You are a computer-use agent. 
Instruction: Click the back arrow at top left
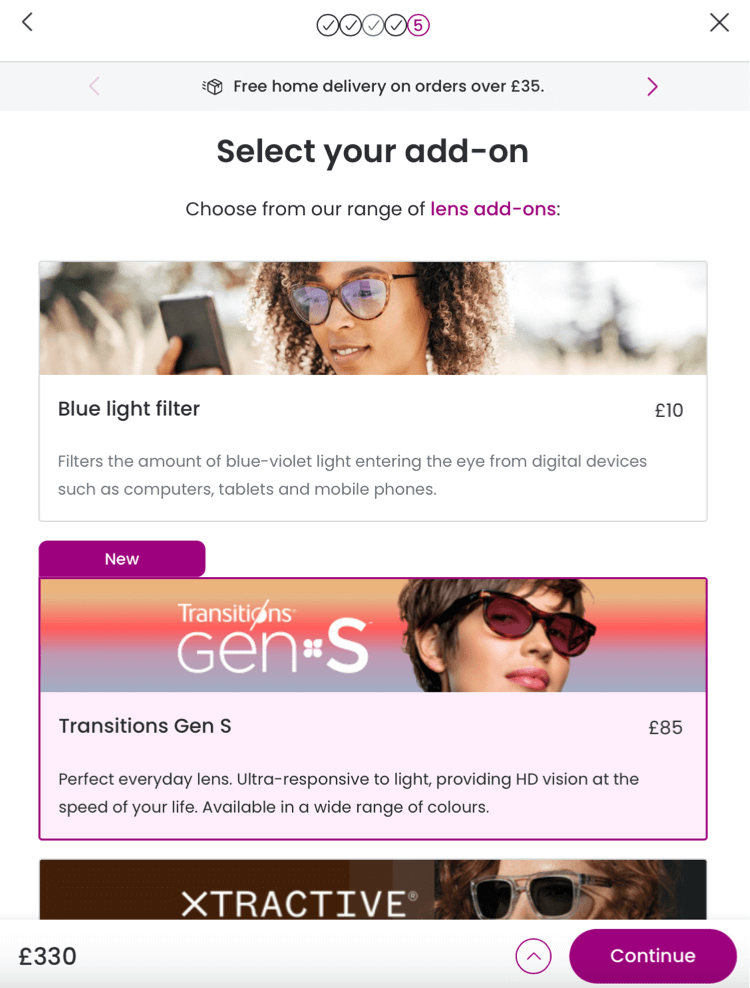pos(27,22)
